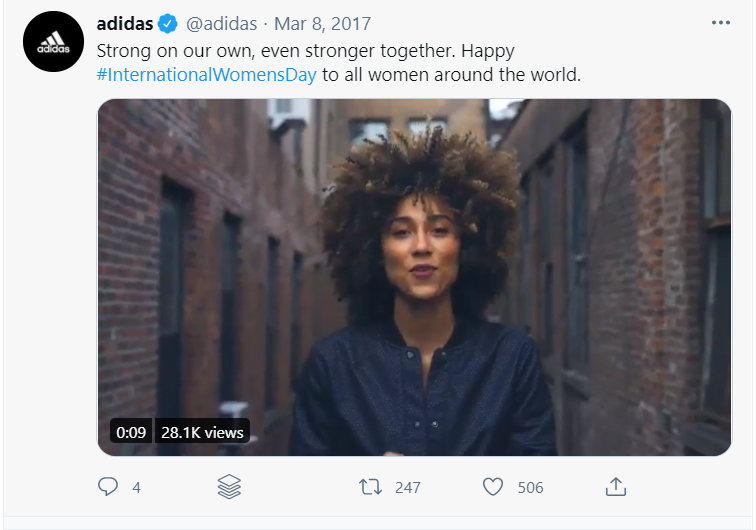This screenshot has height=530, width=756.
Task: Click the bold adidas display name
Action: point(125,24)
